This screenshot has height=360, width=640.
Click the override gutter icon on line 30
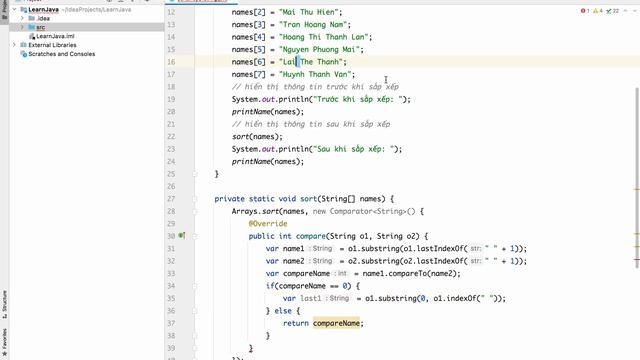click(182, 236)
